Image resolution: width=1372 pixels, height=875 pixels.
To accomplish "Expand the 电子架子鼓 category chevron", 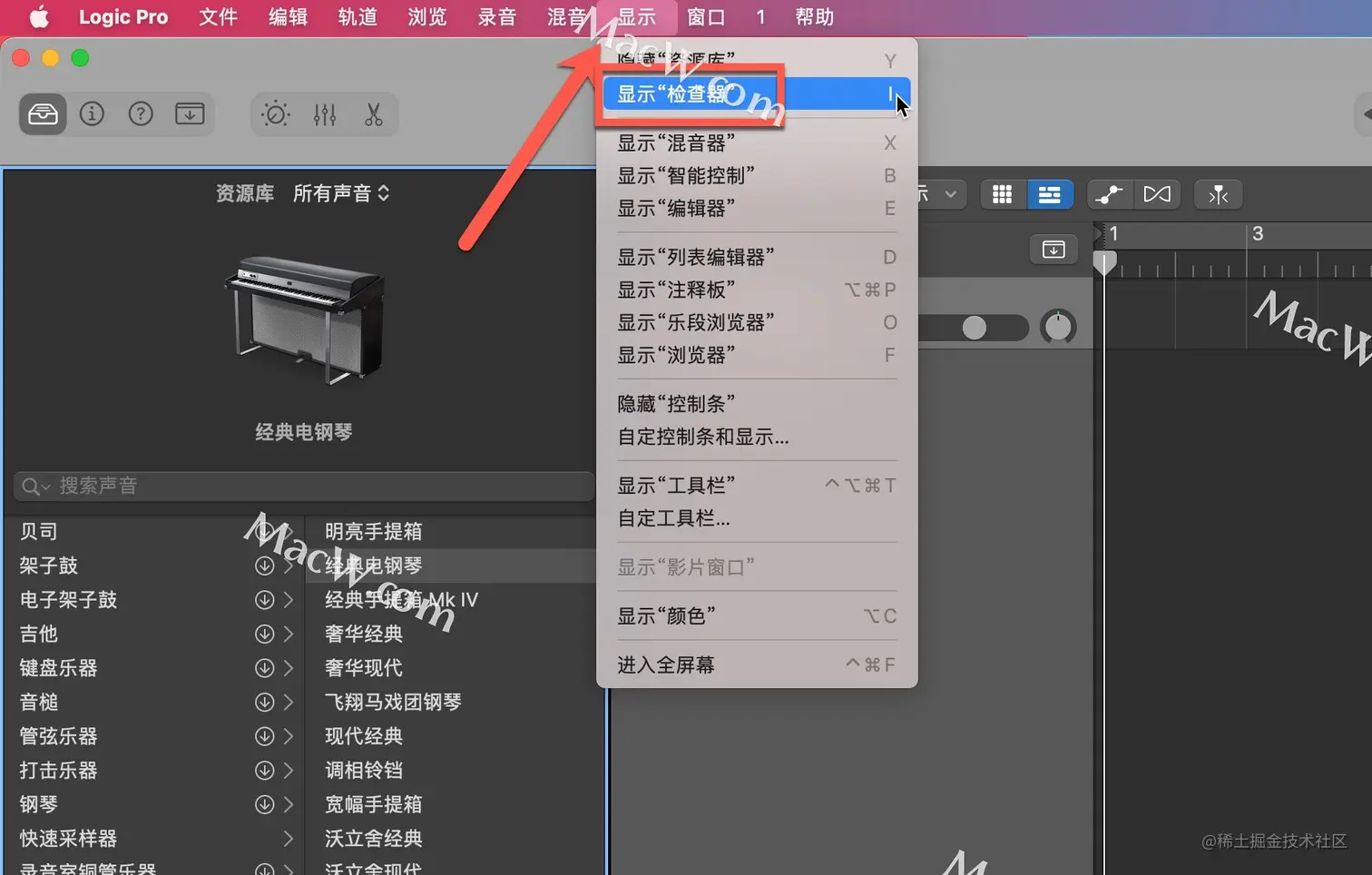I will [x=289, y=600].
